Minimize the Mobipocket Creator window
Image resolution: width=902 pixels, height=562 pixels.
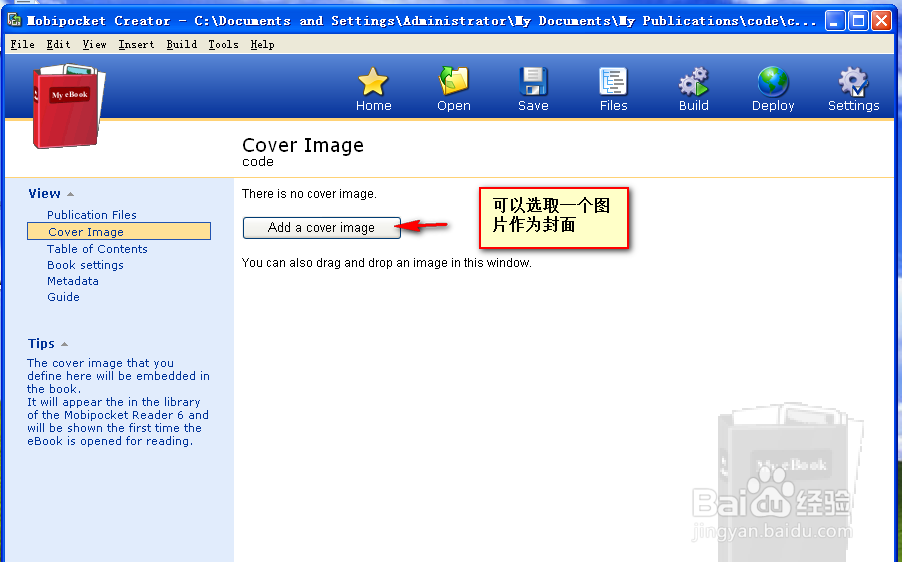point(835,21)
